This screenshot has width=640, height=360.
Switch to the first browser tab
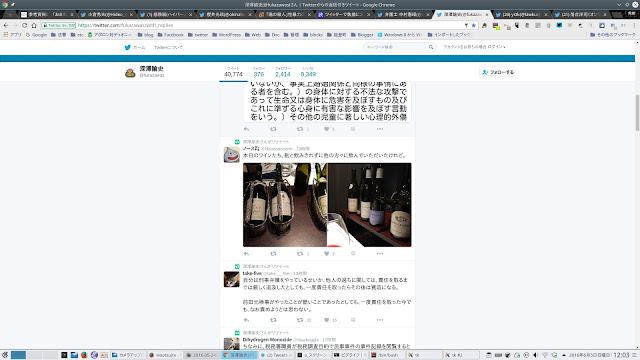point(47,14)
